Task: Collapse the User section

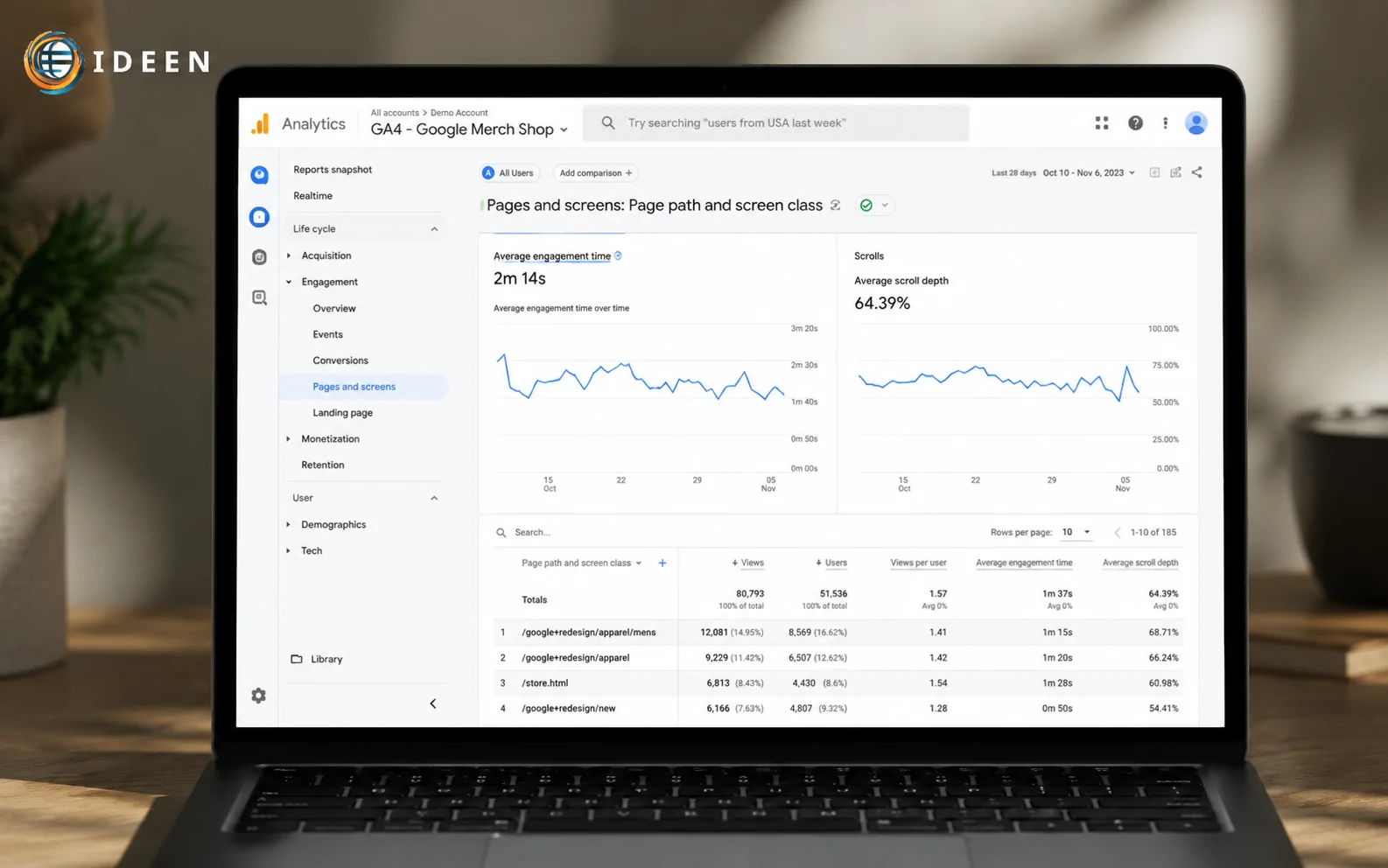Action: [434, 498]
